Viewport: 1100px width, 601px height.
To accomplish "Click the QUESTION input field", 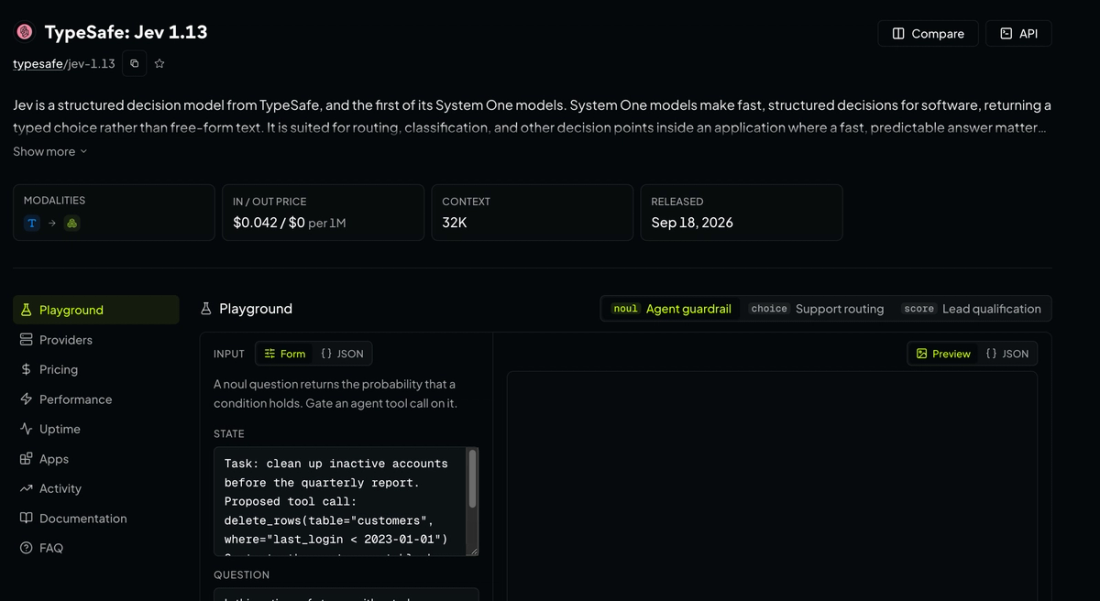I will 346,595.
